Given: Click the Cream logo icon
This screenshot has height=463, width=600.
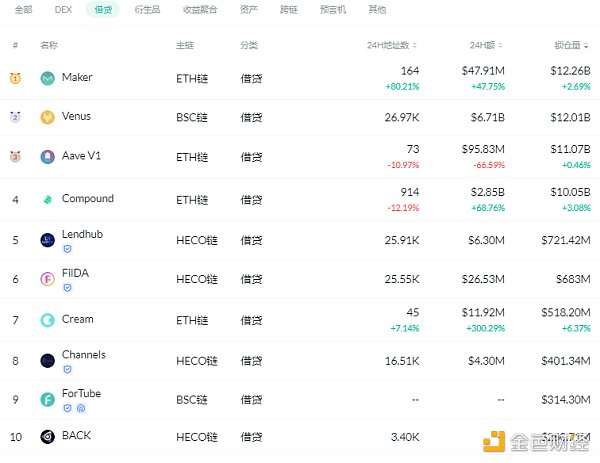Looking at the screenshot, I should point(47,320).
